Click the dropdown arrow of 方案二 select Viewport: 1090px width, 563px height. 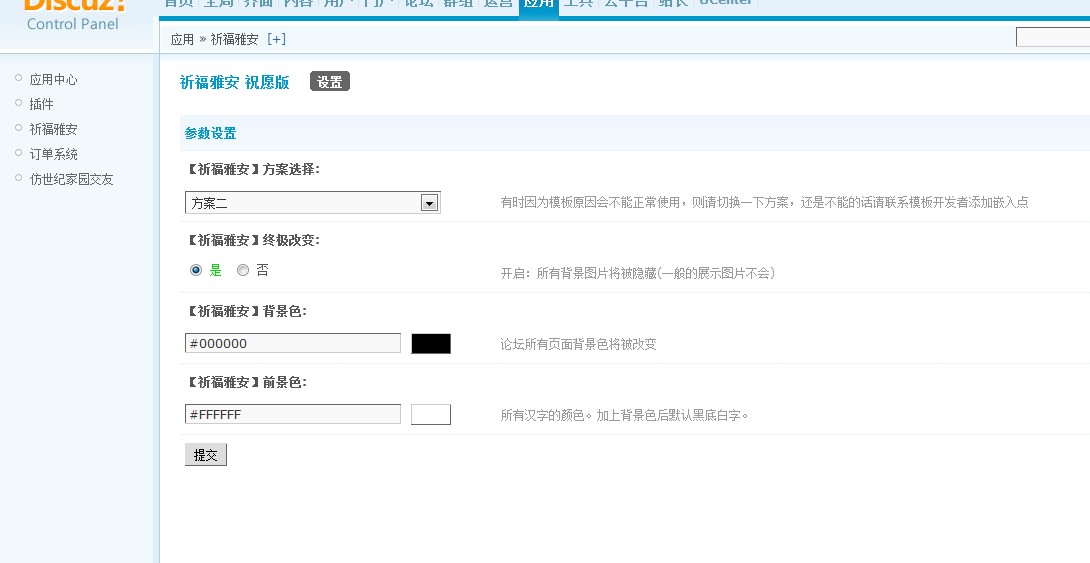(x=430, y=203)
